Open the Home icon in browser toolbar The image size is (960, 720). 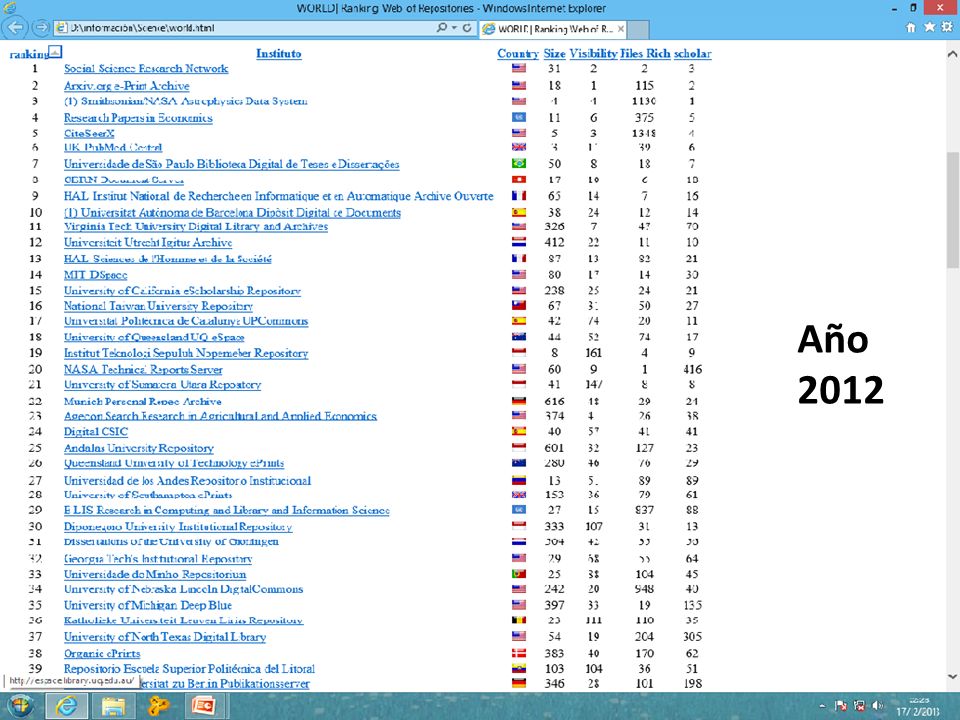(911, 27)
